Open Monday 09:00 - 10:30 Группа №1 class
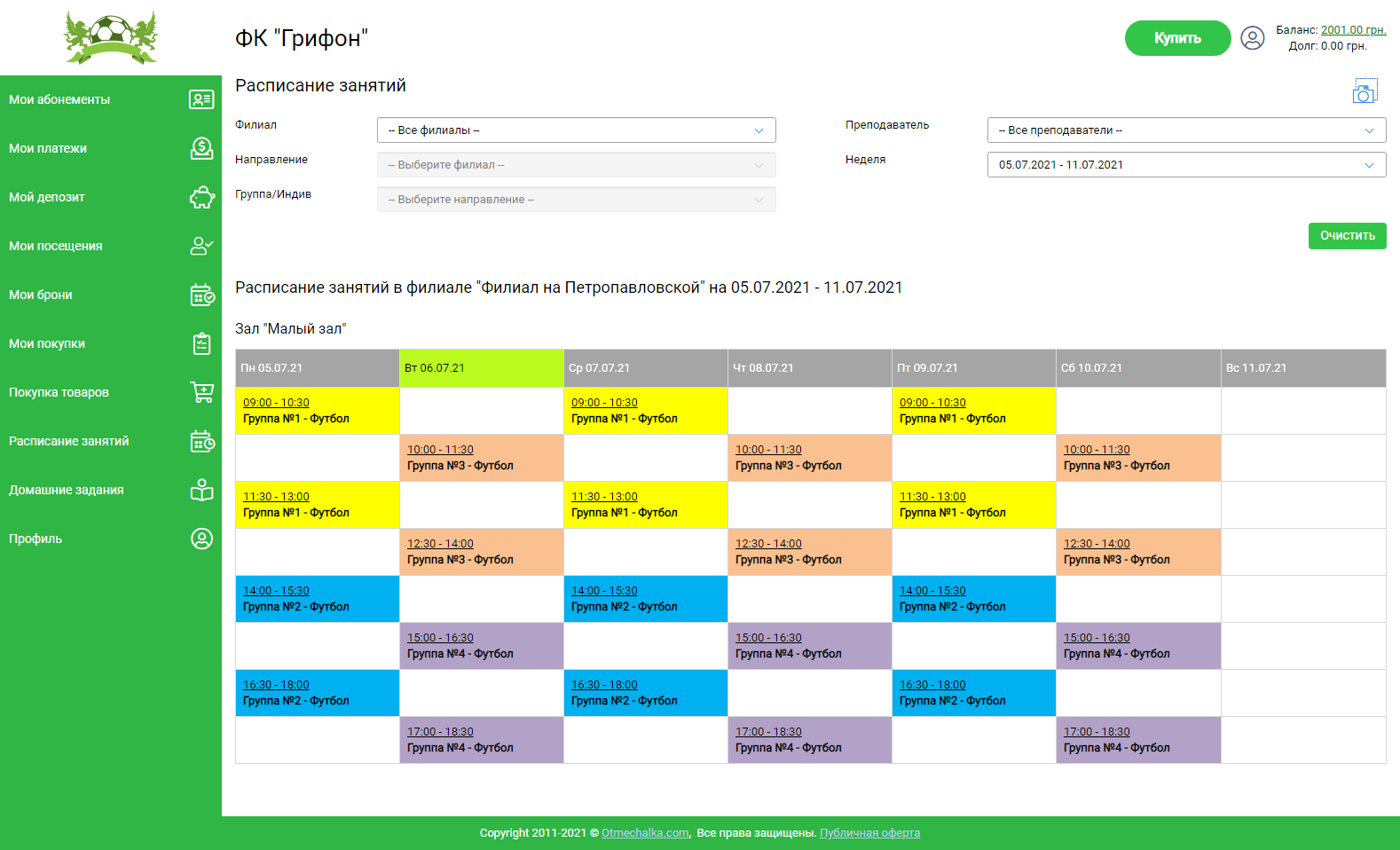1400x850 pixels. (x=276, y=403)
